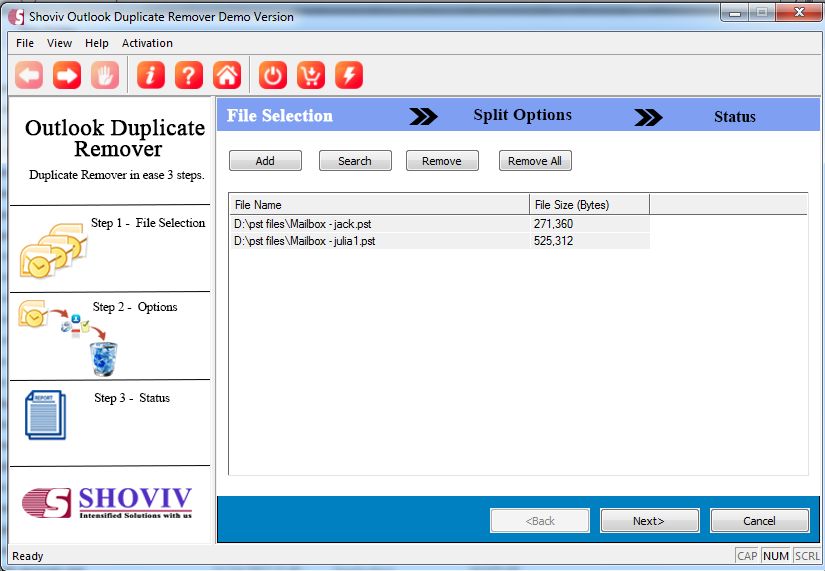825x571 pixels.
Task: Click the Remove All button
Action: (x=535, y=161)
